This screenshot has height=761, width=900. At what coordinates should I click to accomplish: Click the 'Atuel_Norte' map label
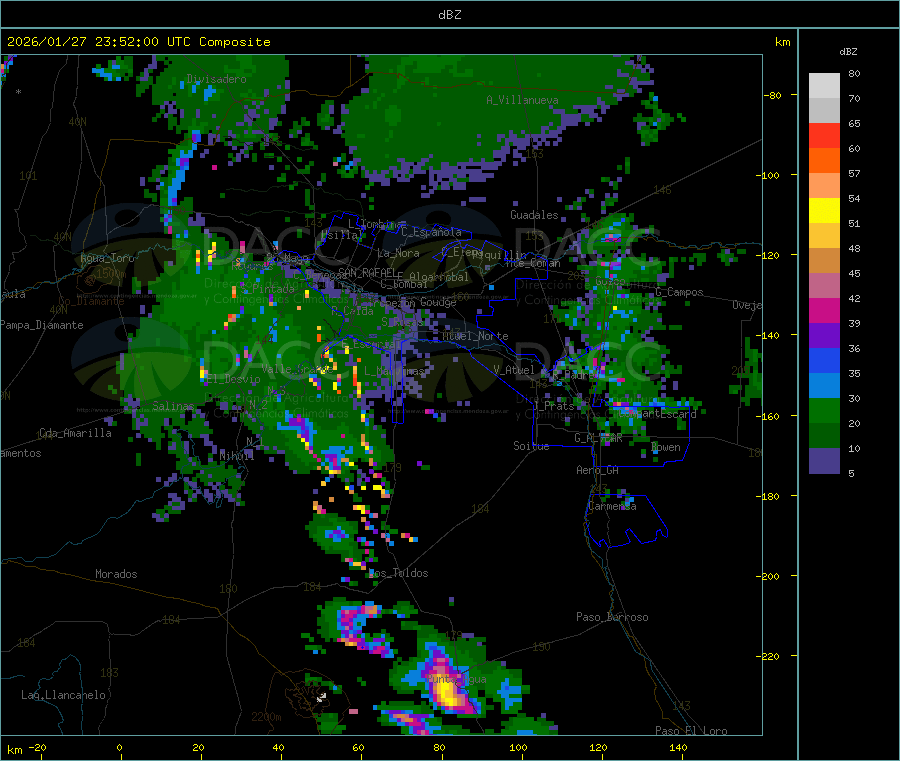pos(475,336)
